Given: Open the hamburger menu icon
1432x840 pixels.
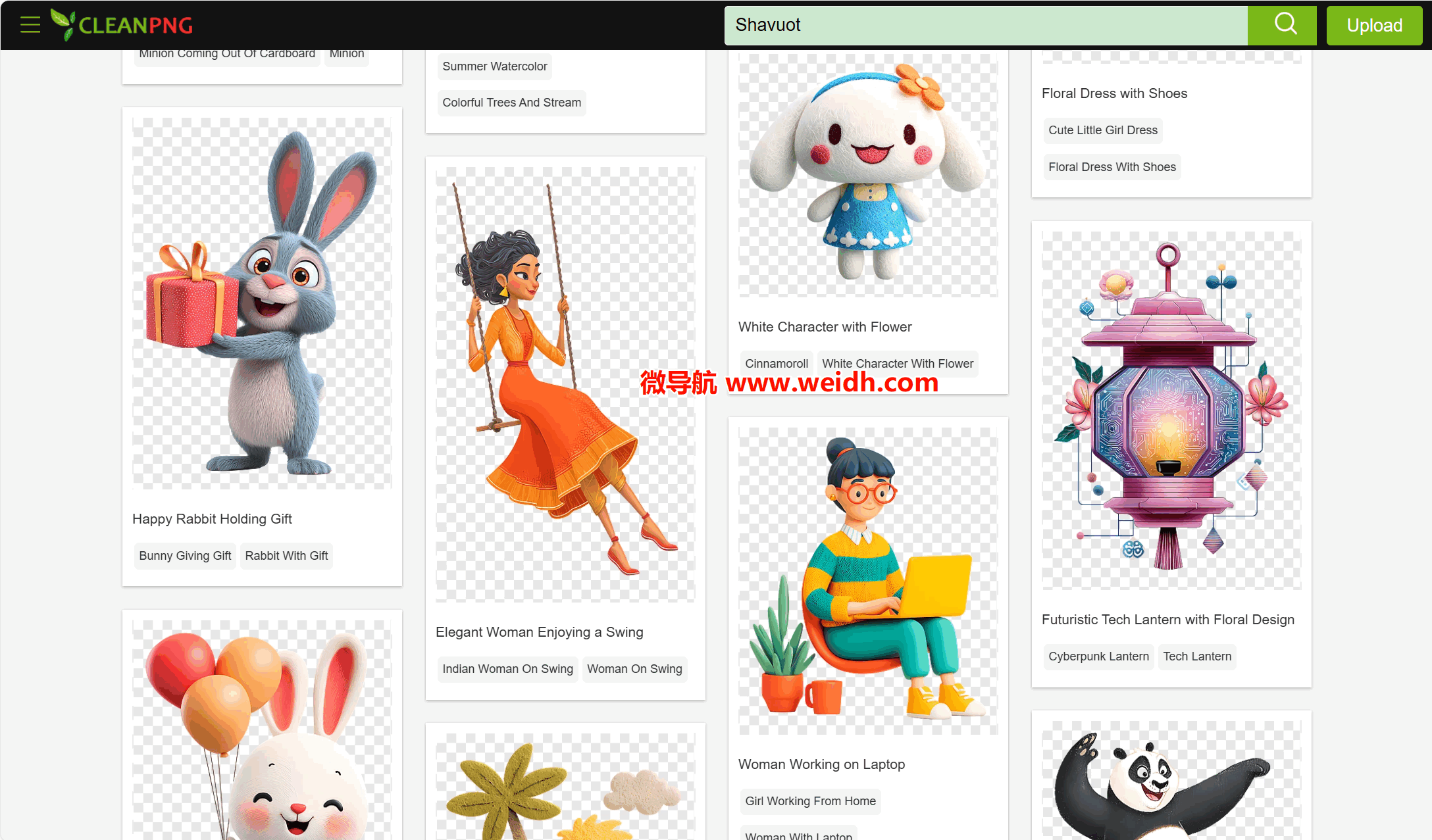Looking at the screenshot, I should (x=30, y=25).
